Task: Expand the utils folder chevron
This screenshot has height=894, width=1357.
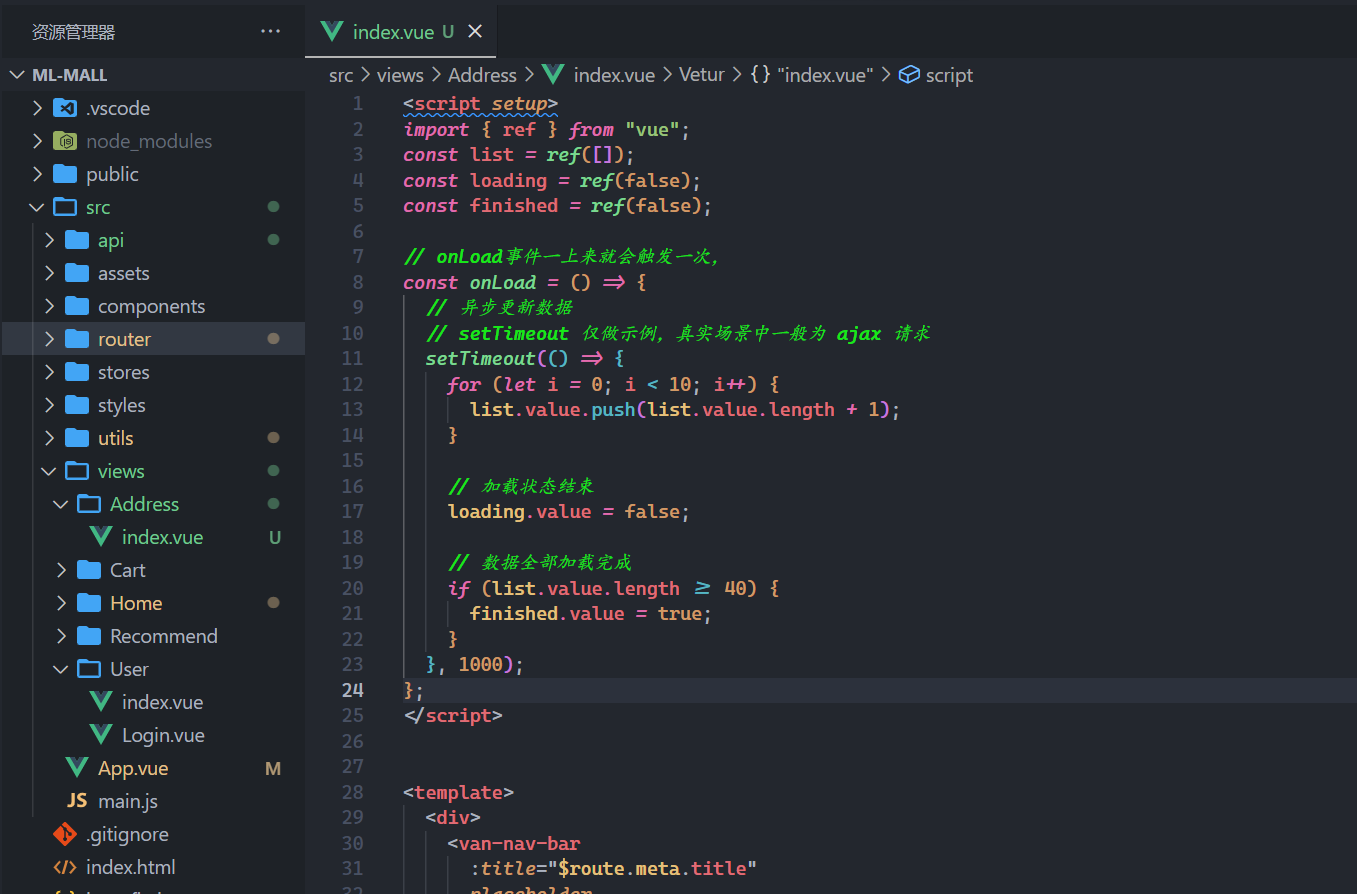Action: [49, 438]
